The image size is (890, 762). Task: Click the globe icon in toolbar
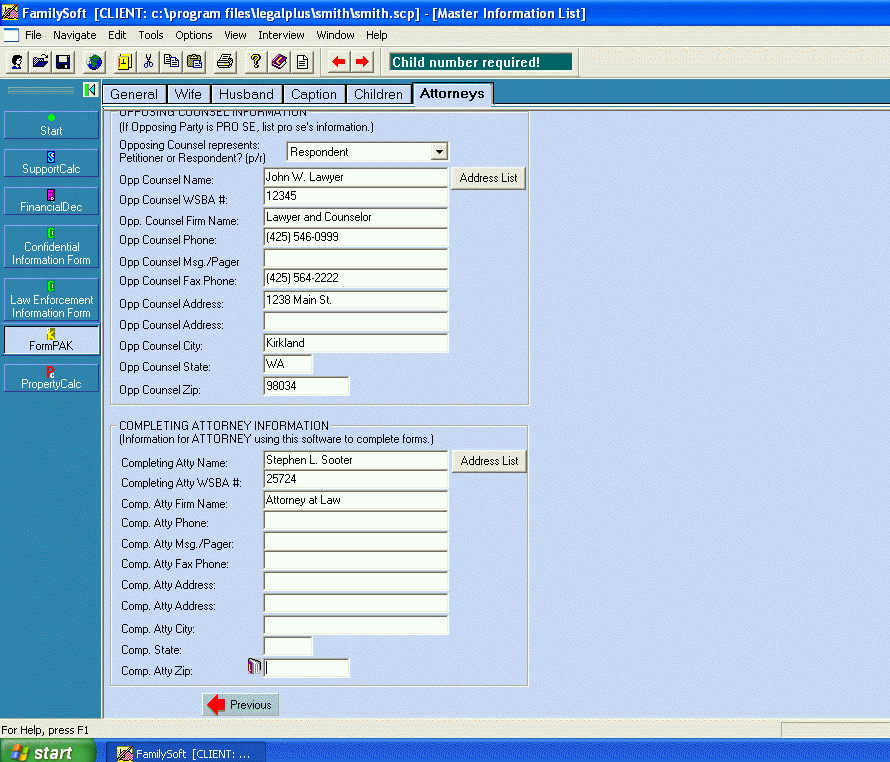click(94, 62)
